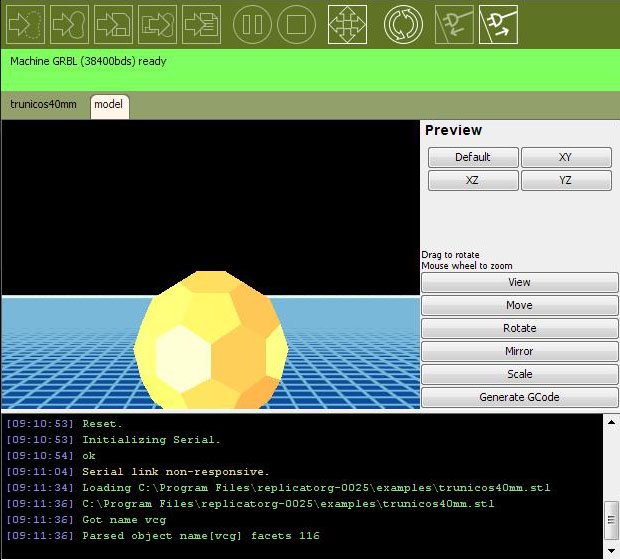Open the Rotate tool panel

point(519,328)
